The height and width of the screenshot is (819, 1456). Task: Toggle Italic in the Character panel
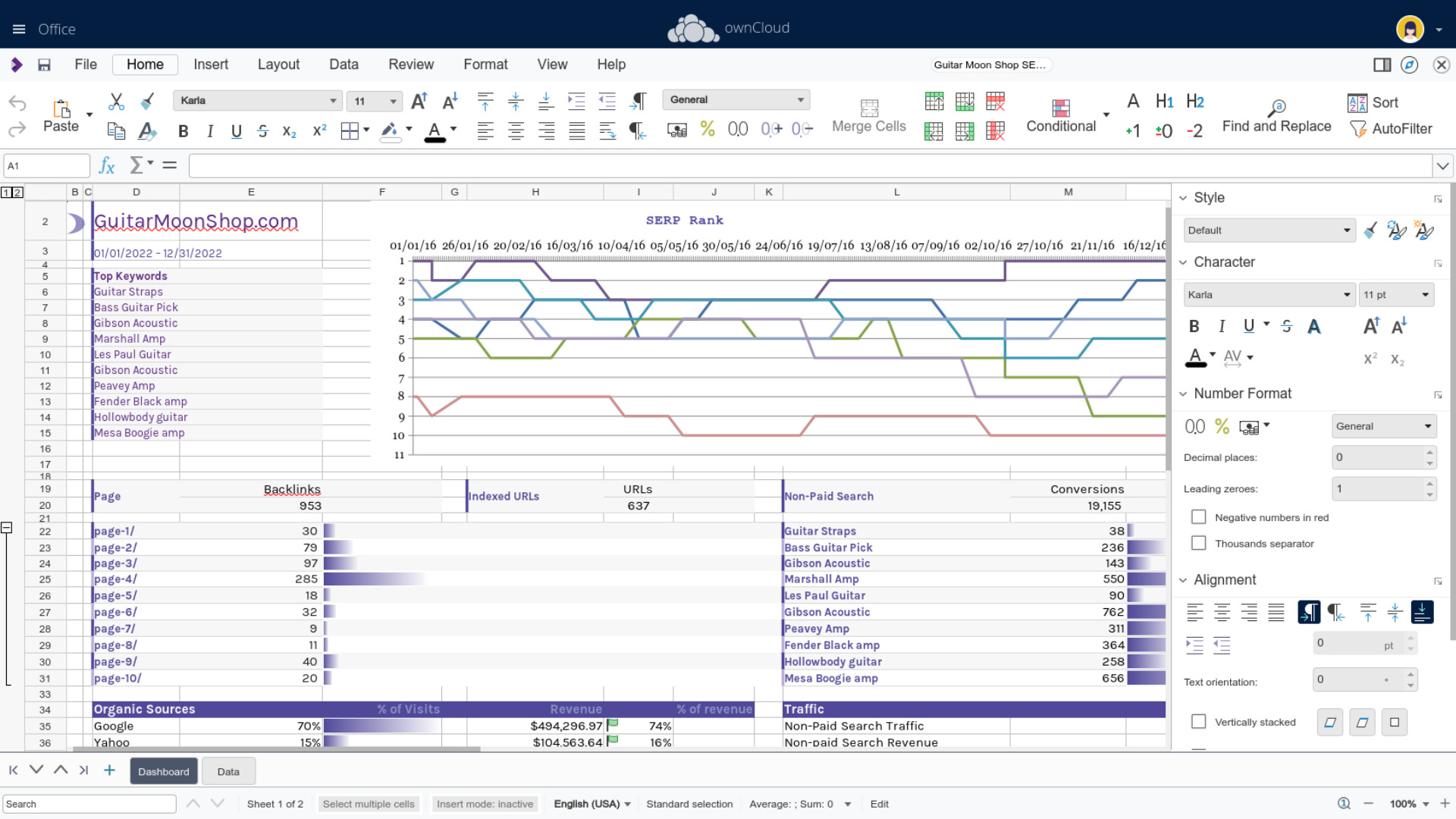[1222, 326]
